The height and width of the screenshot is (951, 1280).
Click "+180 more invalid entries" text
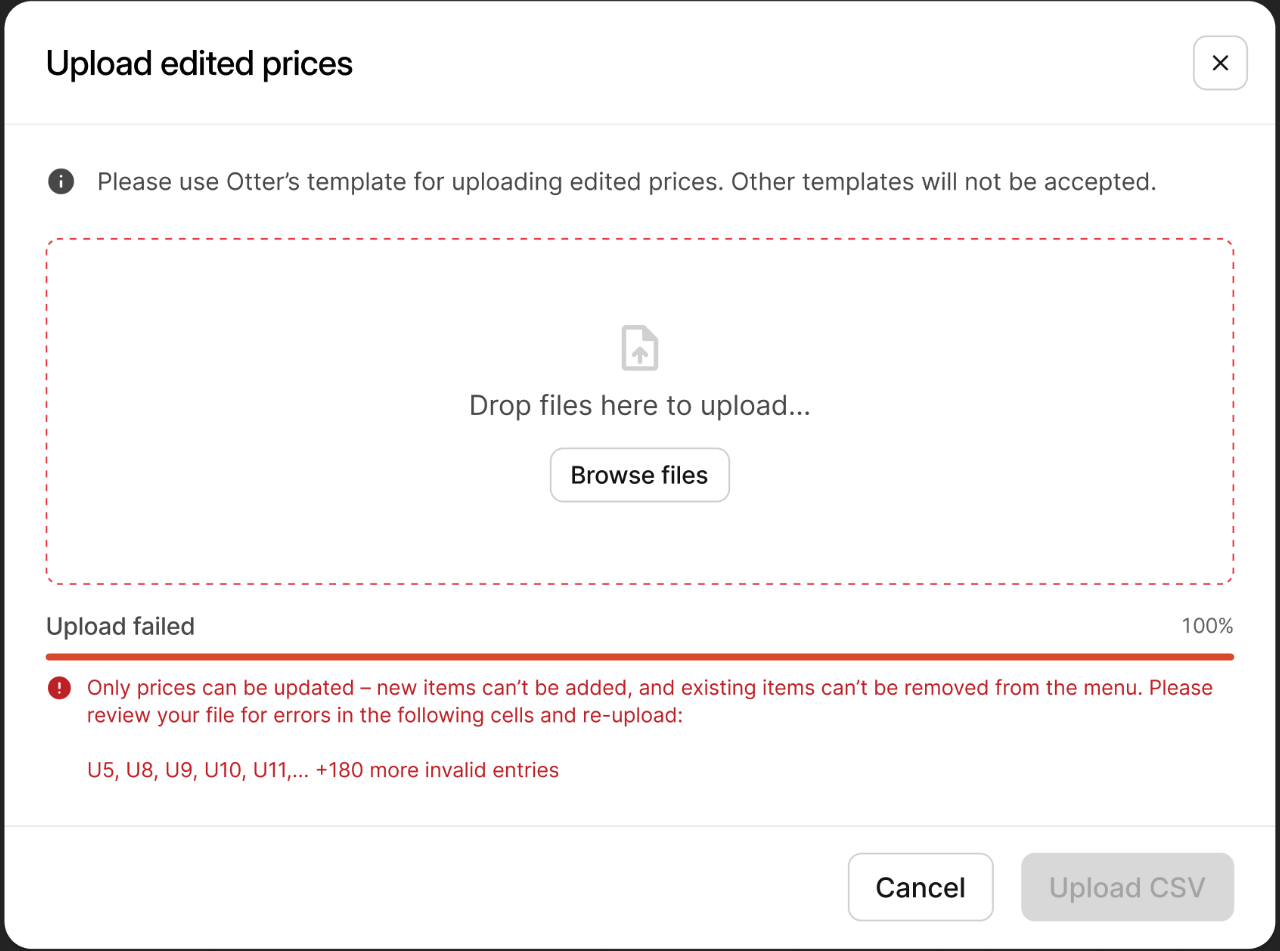pyautogui.click(x=437, y=770)
